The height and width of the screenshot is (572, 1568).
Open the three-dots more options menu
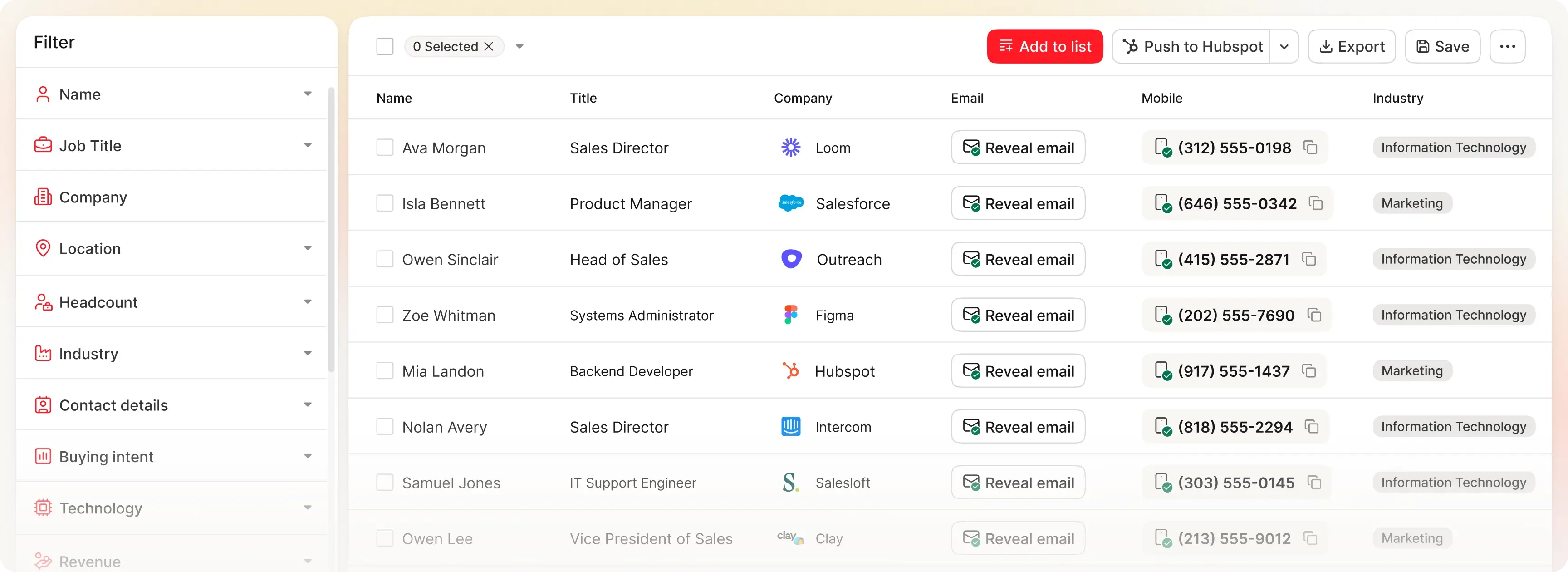coord(1507,46)
